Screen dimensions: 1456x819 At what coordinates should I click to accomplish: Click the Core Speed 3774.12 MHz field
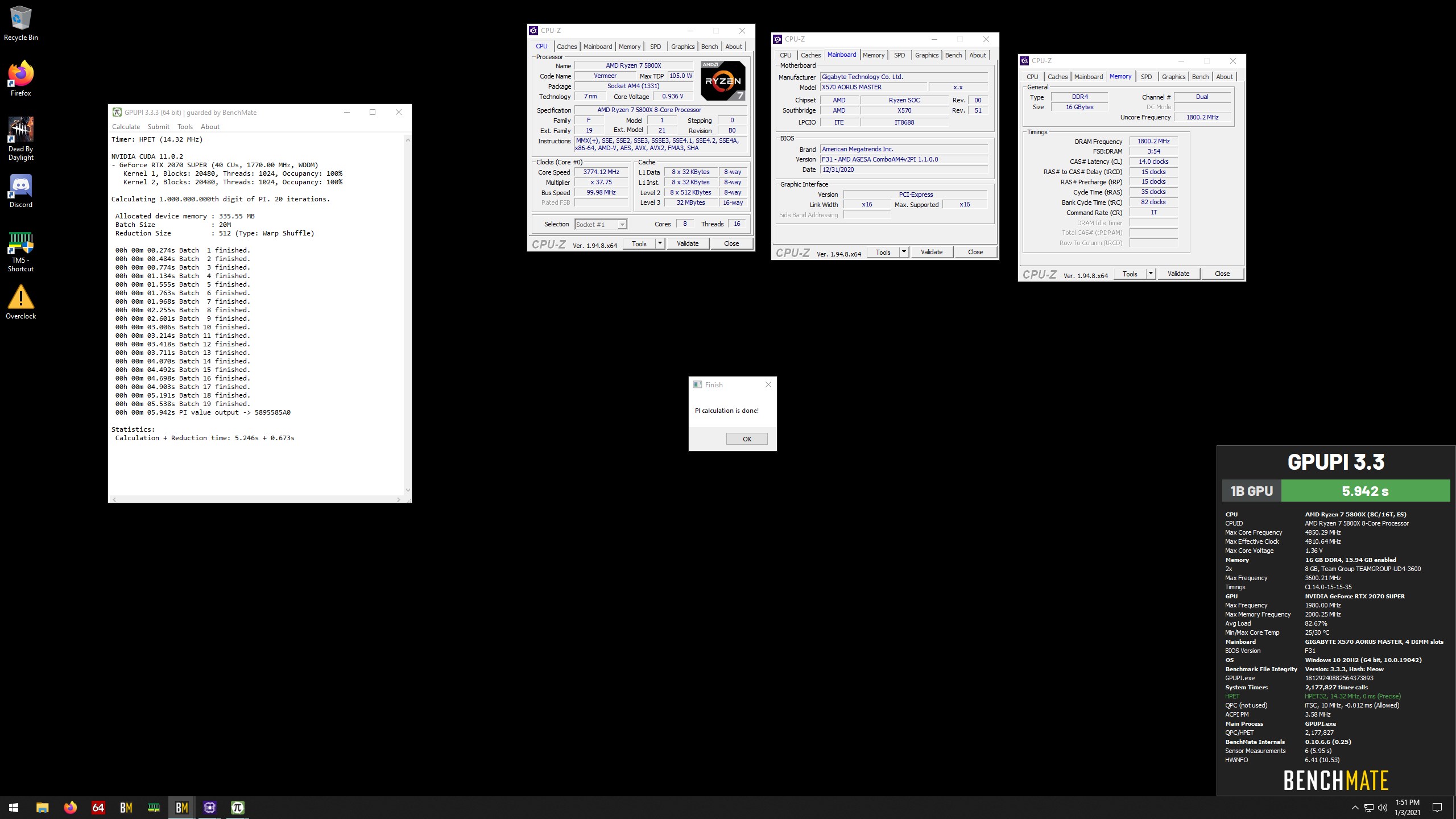(x=601, y=172)
